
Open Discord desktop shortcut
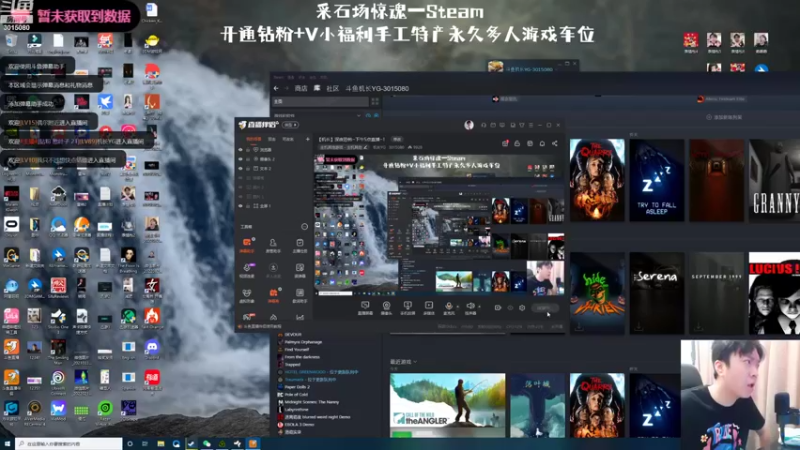(152, 349)
